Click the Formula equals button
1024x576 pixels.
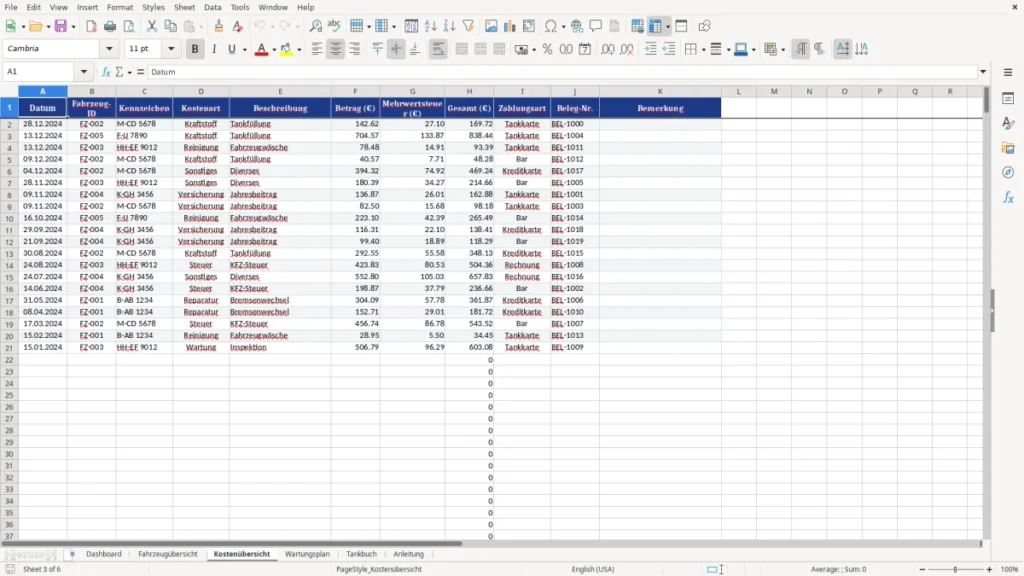click(x=140, y=72)
